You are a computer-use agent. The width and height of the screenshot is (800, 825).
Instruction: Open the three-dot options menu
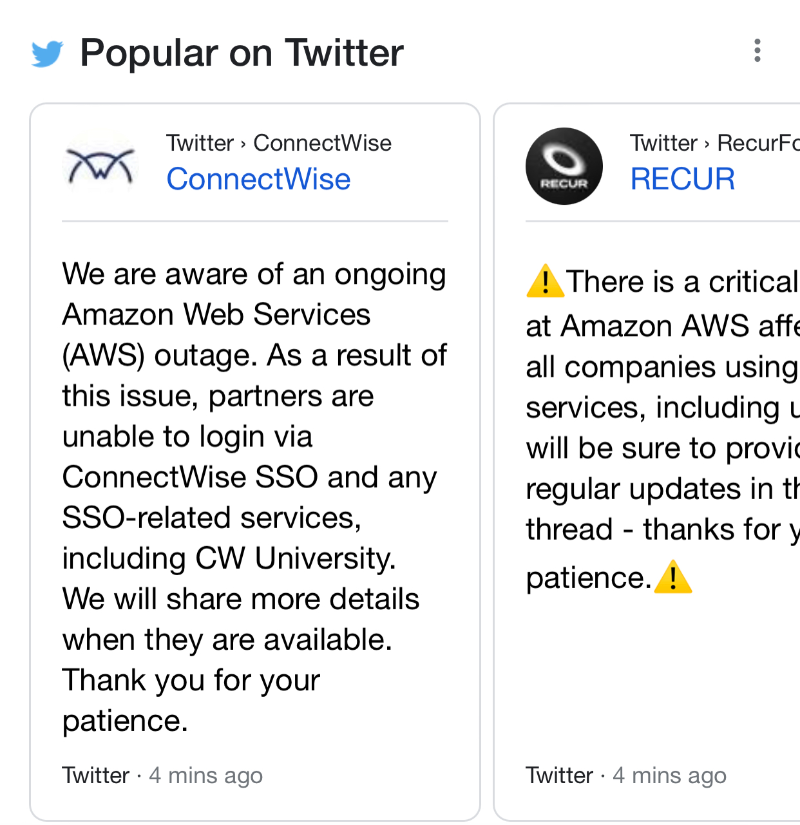click(x=757, y=51)
